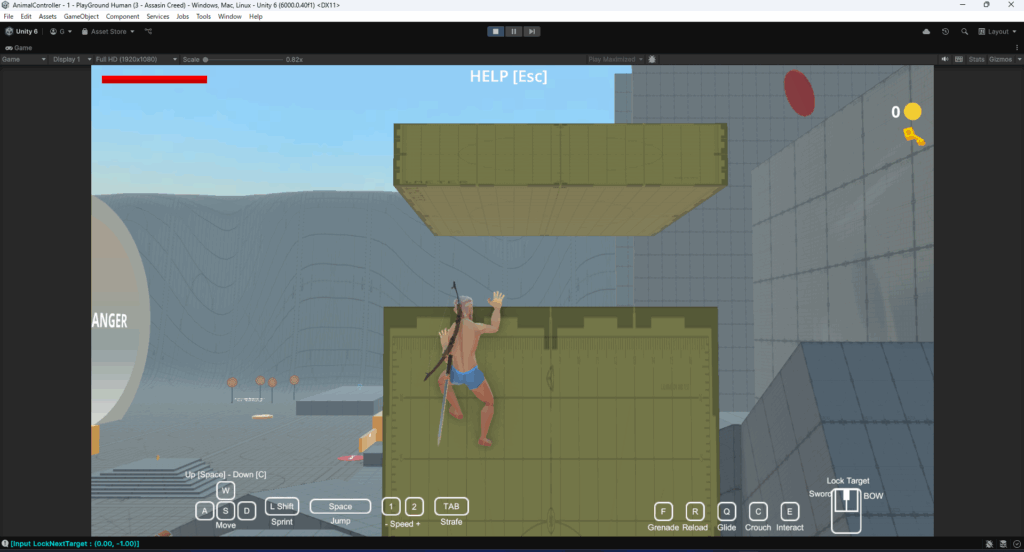This screenshot has height=552, width=1024.
Task: Open the Assets menu
Action: point(48,16)
